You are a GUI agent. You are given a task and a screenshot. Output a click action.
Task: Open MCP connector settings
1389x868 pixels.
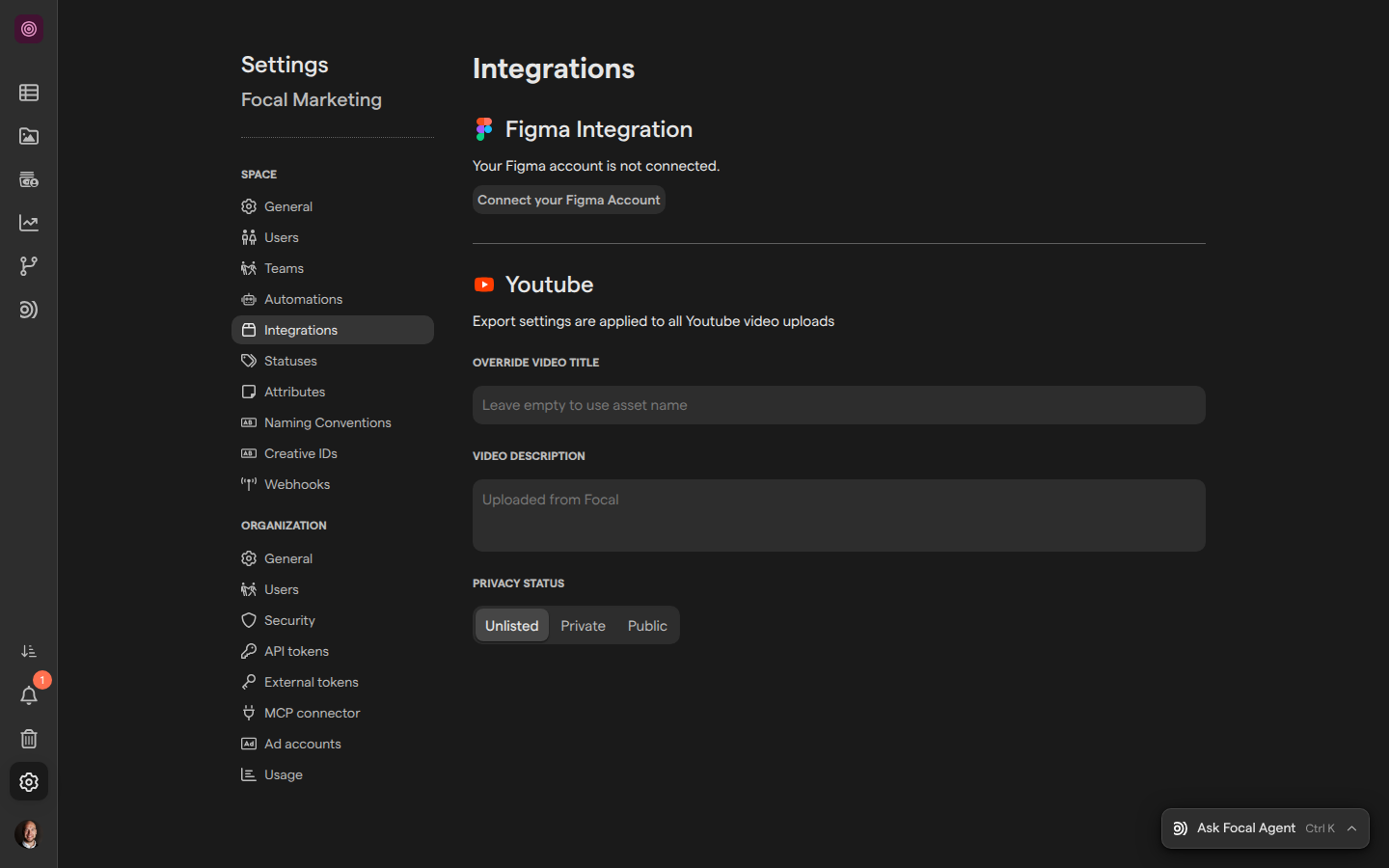point(333,713)
